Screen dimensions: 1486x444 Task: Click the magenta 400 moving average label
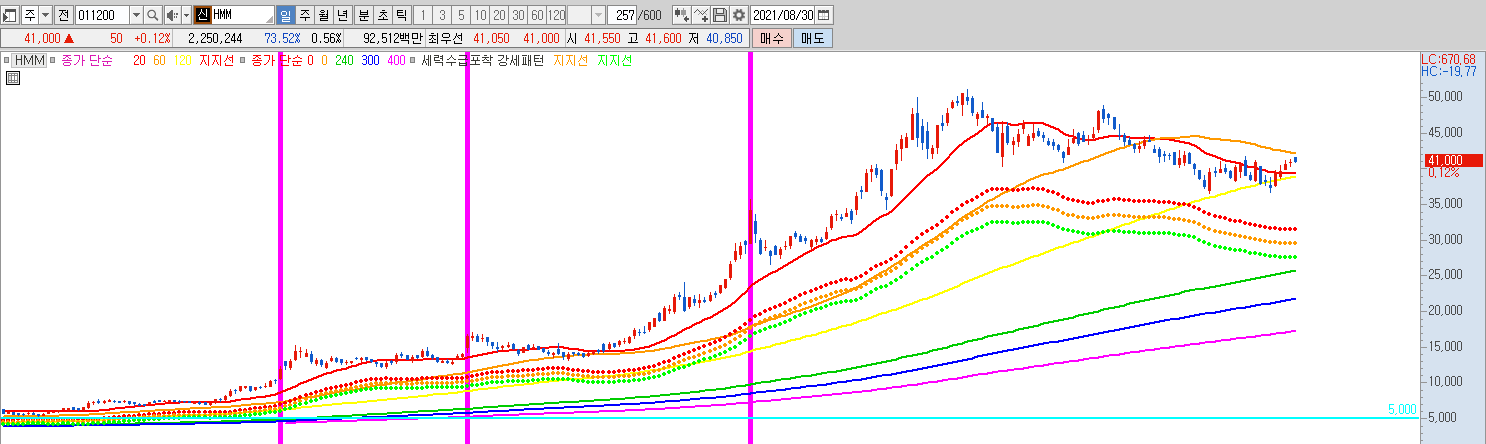395,61
